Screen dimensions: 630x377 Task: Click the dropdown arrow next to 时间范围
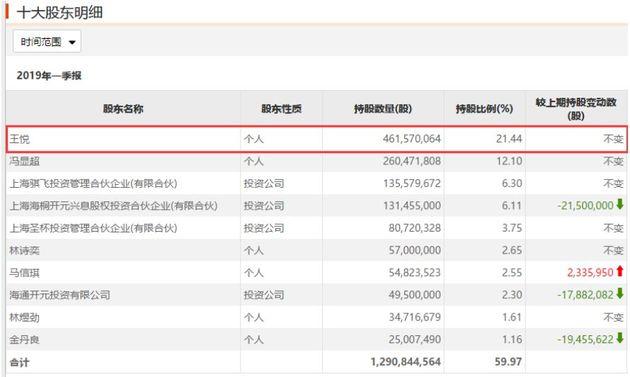72,42
